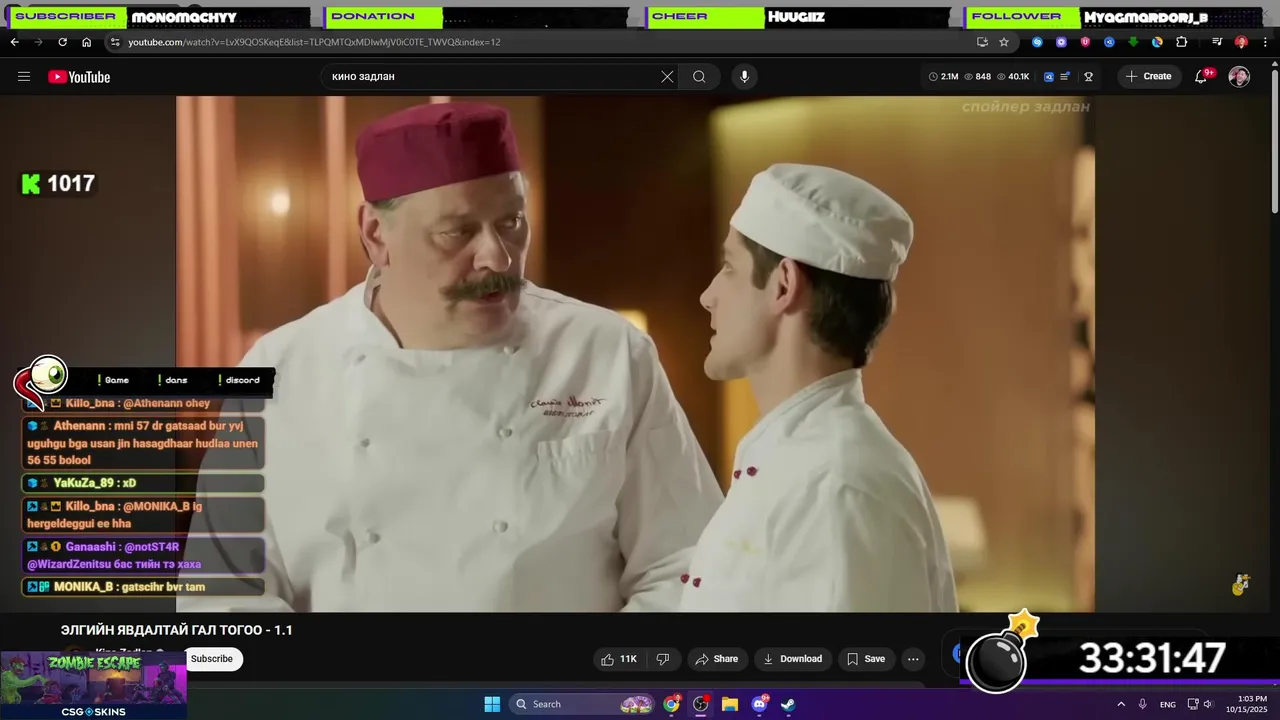The height and width of the screenshot is (720, 1280).
Task: Open the YouTube guide hamburger menu
Action: click(x=24, y=77)
